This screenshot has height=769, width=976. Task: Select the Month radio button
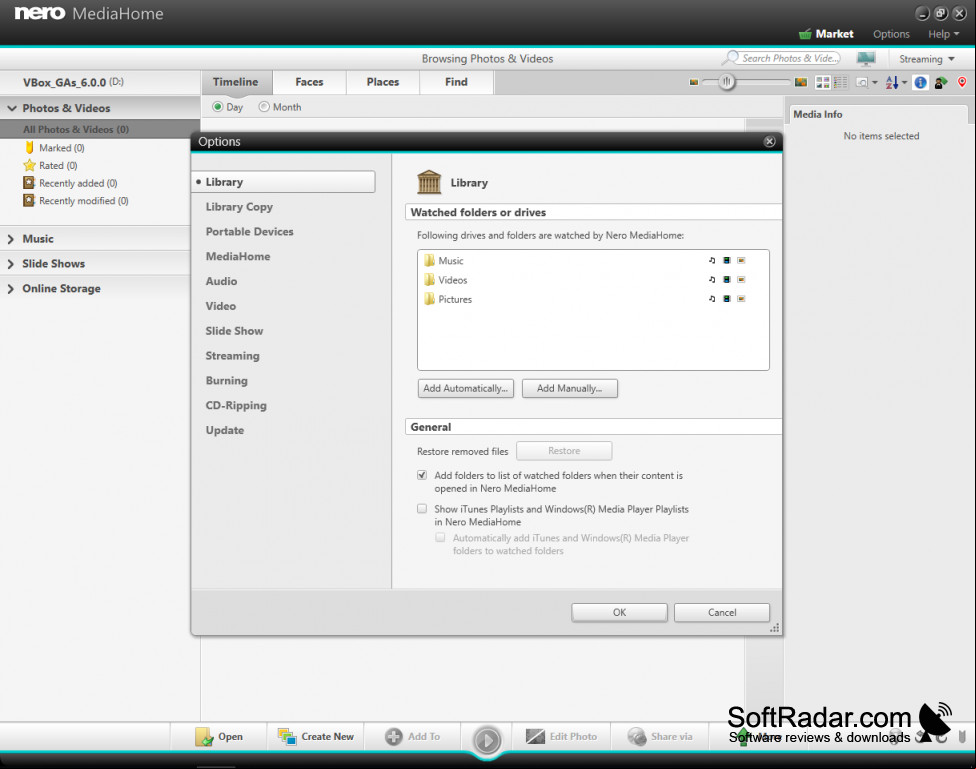(264, 107)
